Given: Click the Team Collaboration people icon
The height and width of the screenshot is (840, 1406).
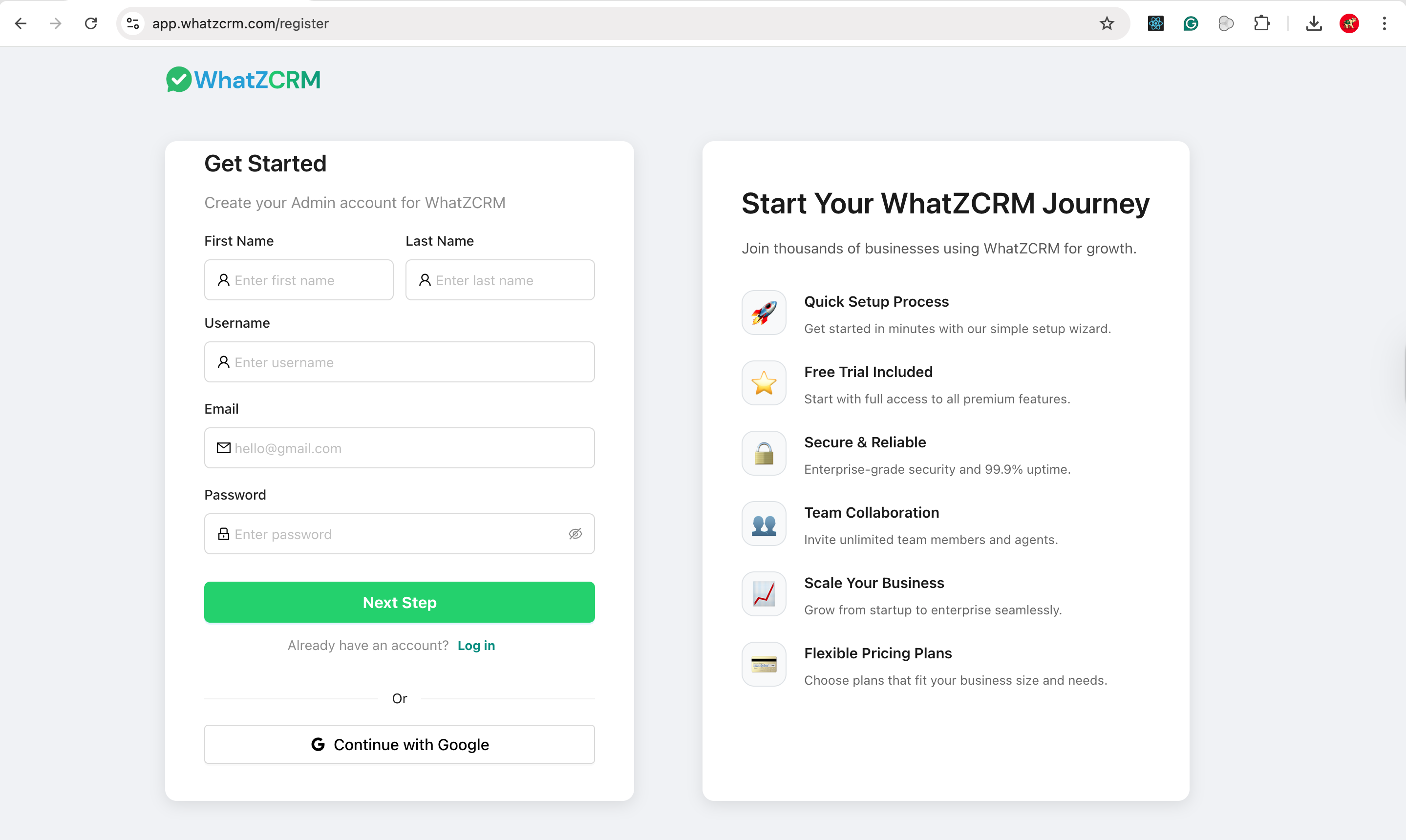Looking at the screenshot, I should click(763, 524).
